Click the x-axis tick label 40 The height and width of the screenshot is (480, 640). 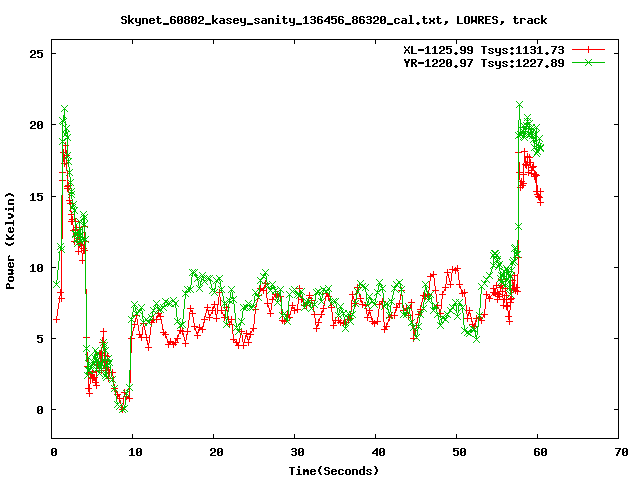[378, 452]
